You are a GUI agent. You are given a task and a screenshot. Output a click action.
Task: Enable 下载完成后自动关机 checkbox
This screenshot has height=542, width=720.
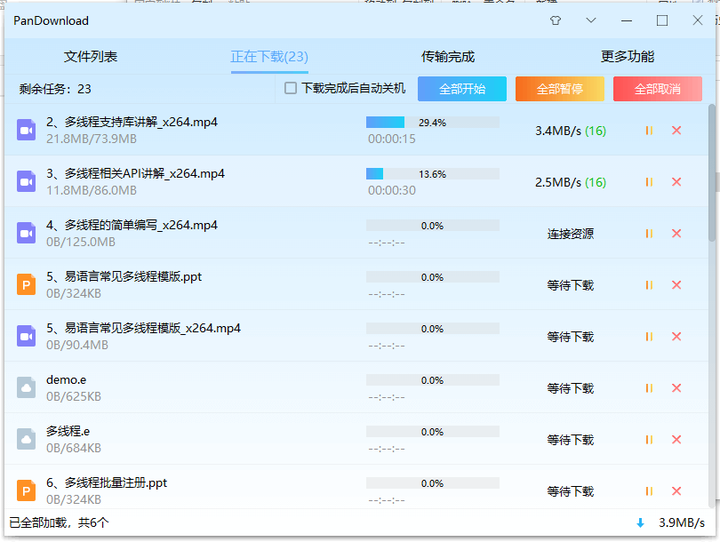pyautogui.click(x=290, y=88)
